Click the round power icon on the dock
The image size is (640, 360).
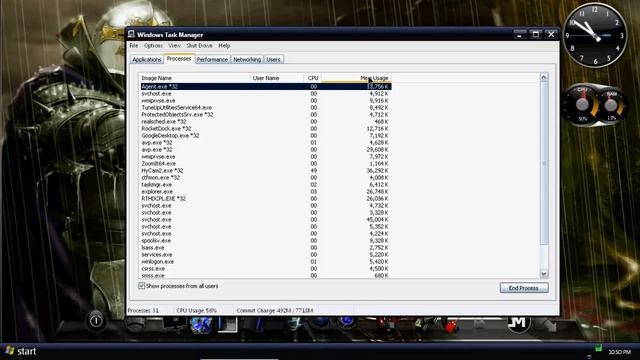pyautogui.click(x=96, y=321)
